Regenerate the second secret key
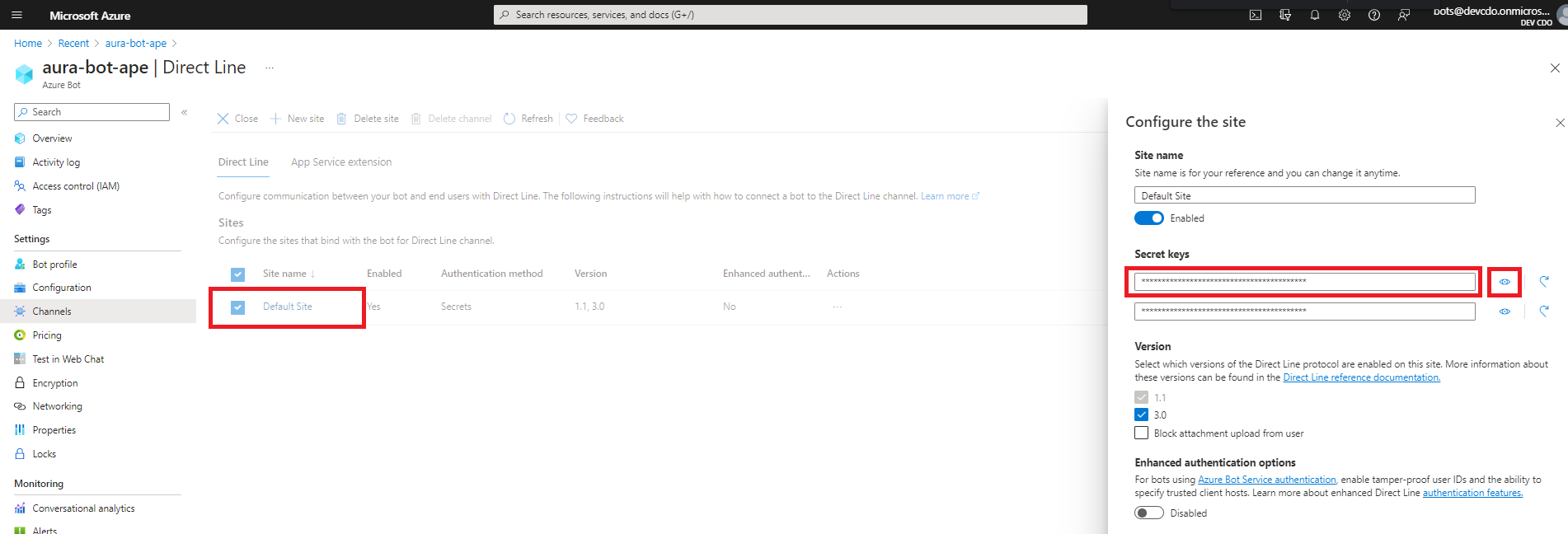The width and height of the screenshot is (1568, 534). [x=1544, y=311]
